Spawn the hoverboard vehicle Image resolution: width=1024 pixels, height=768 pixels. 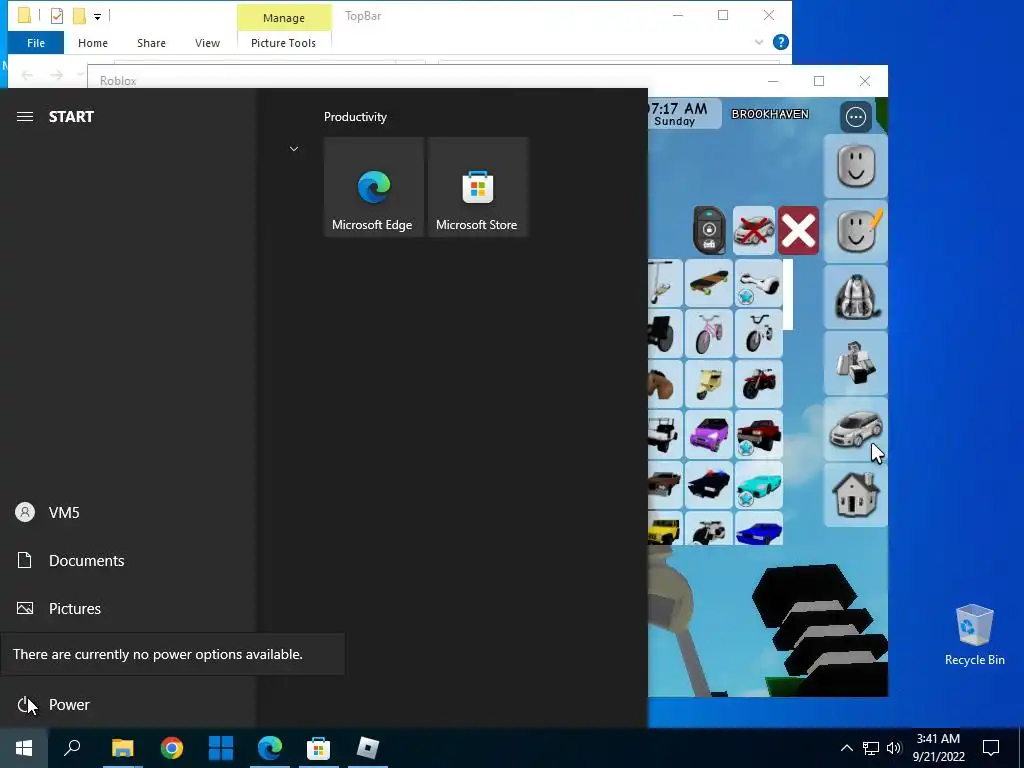pyautogui.click(x=758, y=283)
